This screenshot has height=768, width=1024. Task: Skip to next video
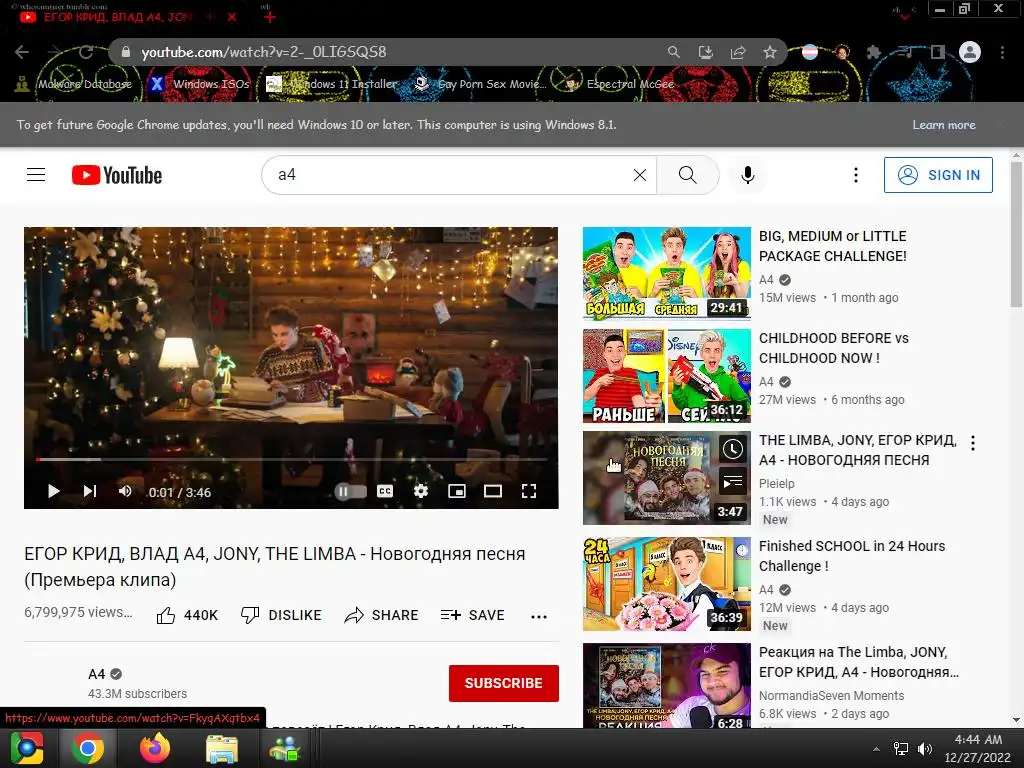90,491
